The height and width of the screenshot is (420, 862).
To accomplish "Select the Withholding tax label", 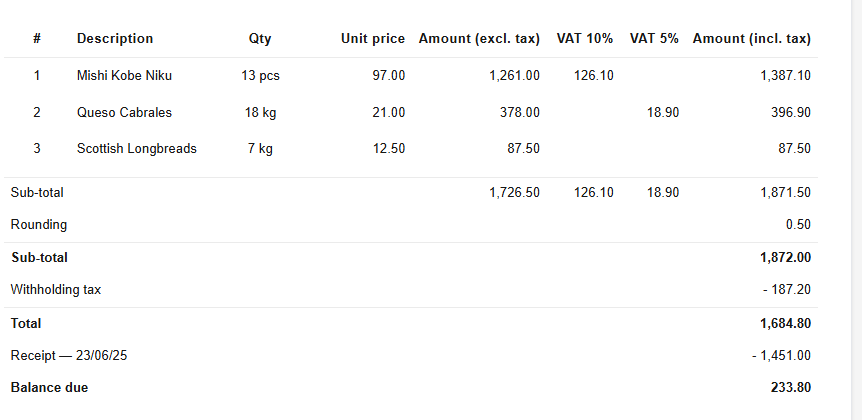I will click(56, 290).
